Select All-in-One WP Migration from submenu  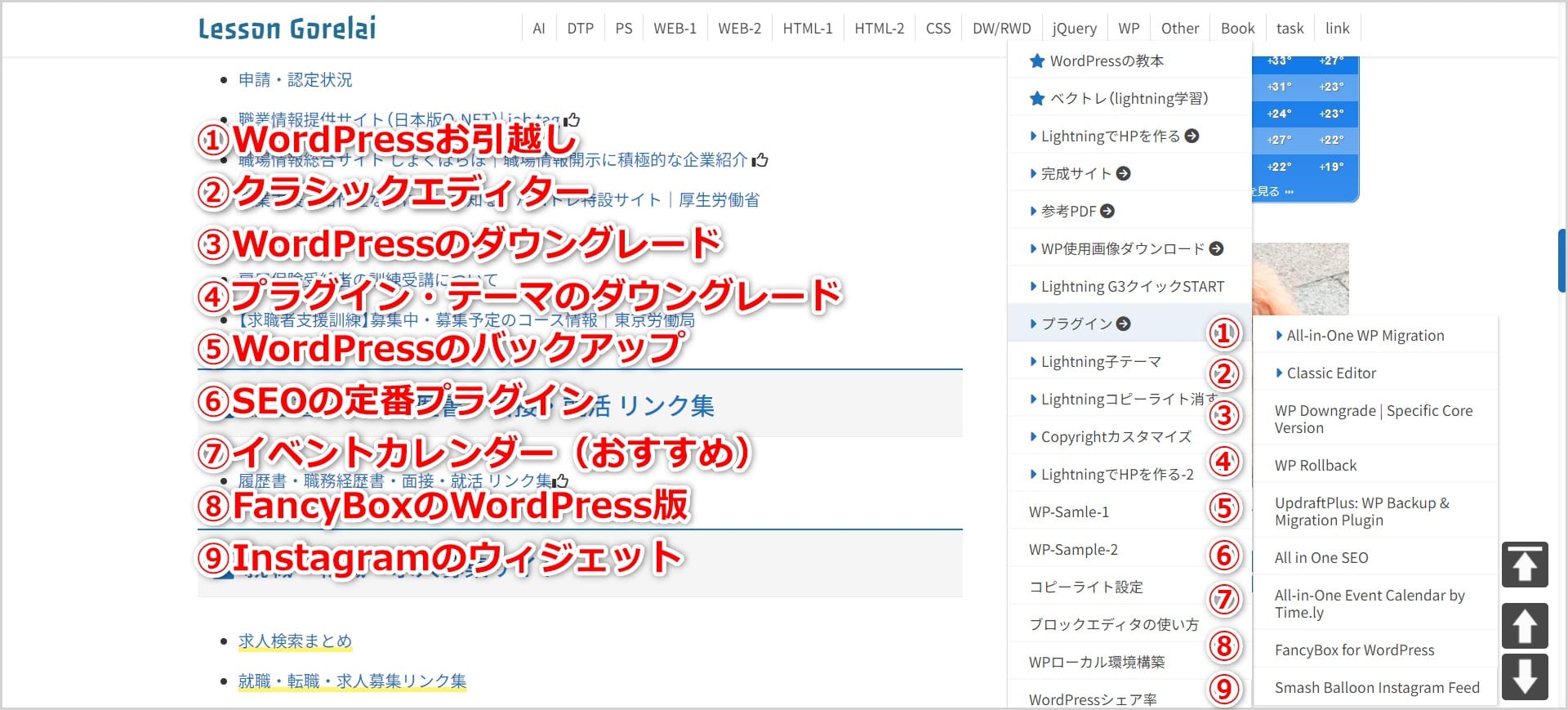[x=1365, y=336]
